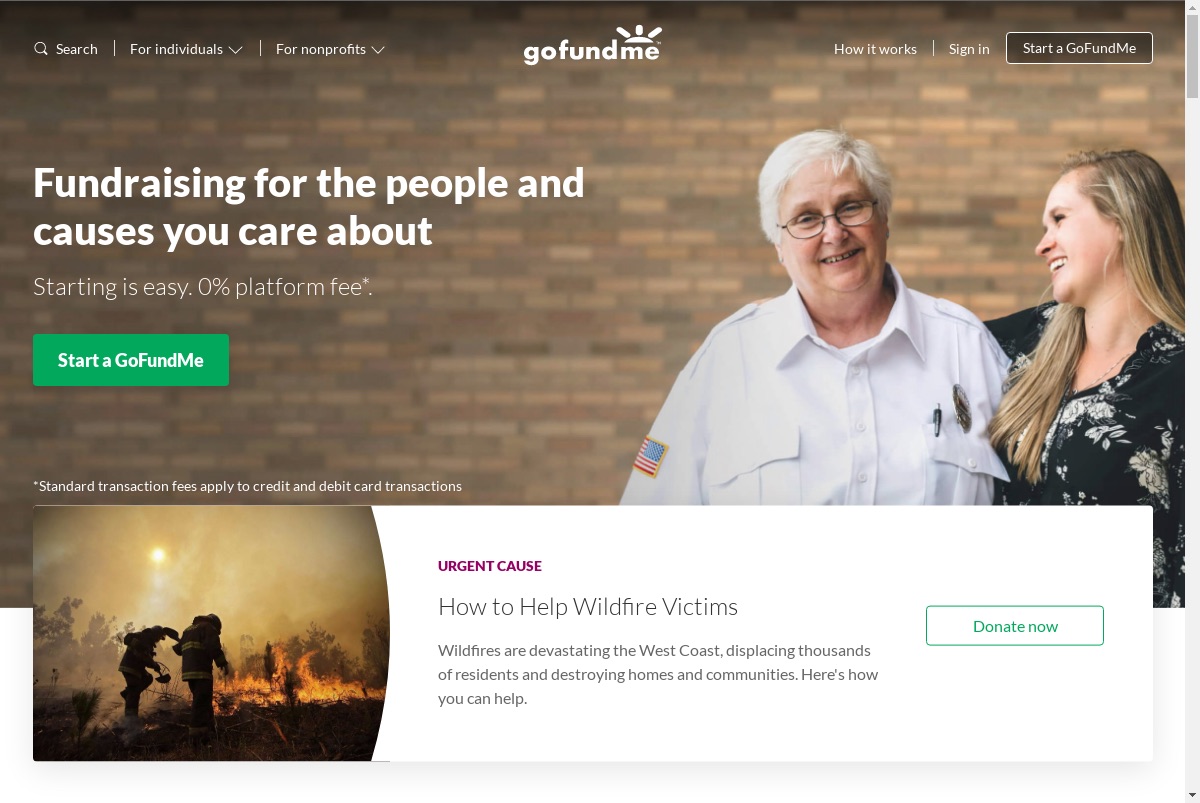Click the scrollbar up arrow
The image size is (1200, 803).
pos(1192,7)
